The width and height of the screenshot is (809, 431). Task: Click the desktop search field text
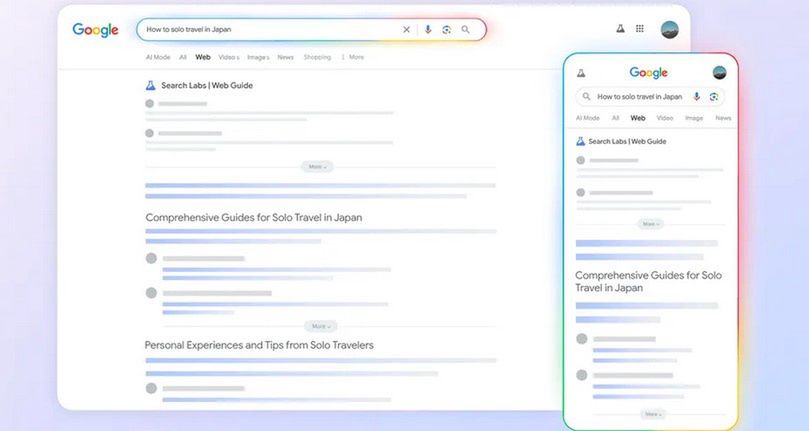pos(189,29)
